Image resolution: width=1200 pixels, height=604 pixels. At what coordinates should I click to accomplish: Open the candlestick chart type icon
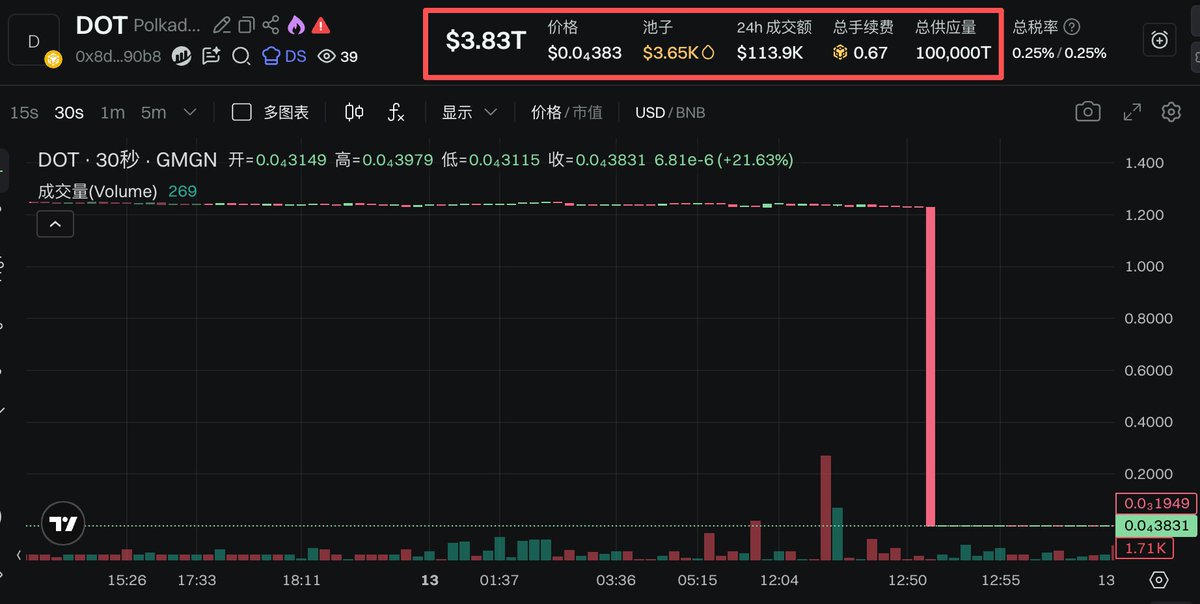click(x=354, y=112)
